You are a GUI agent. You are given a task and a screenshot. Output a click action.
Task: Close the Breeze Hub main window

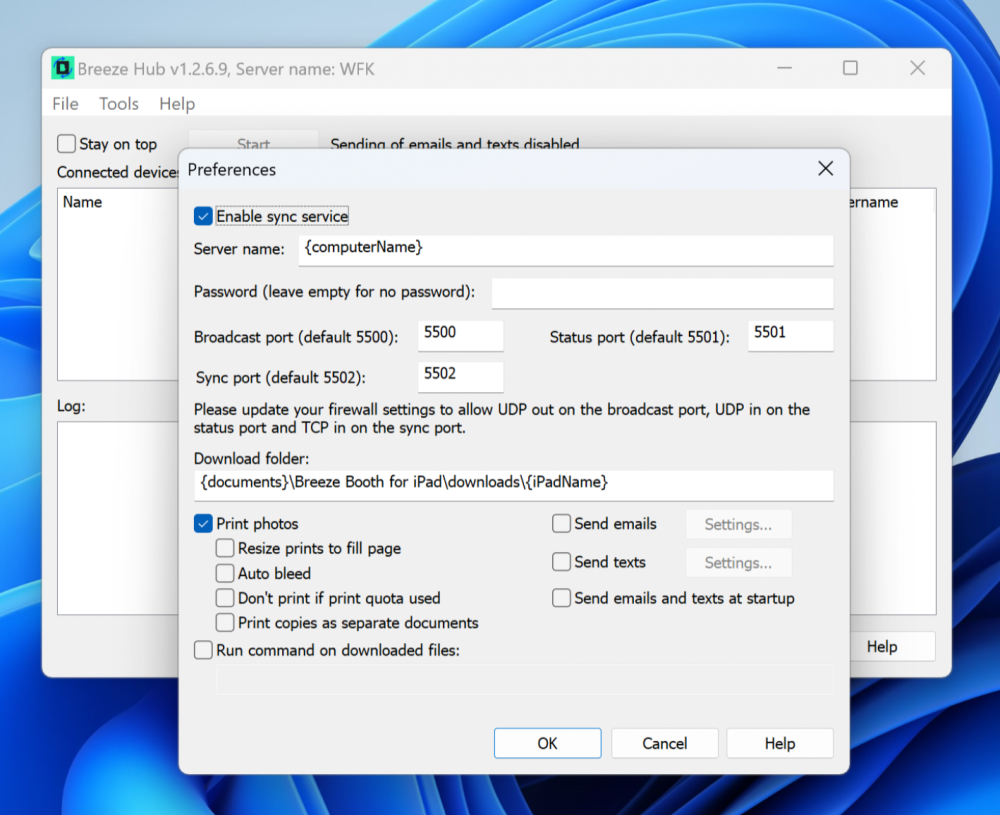point(917,68)
